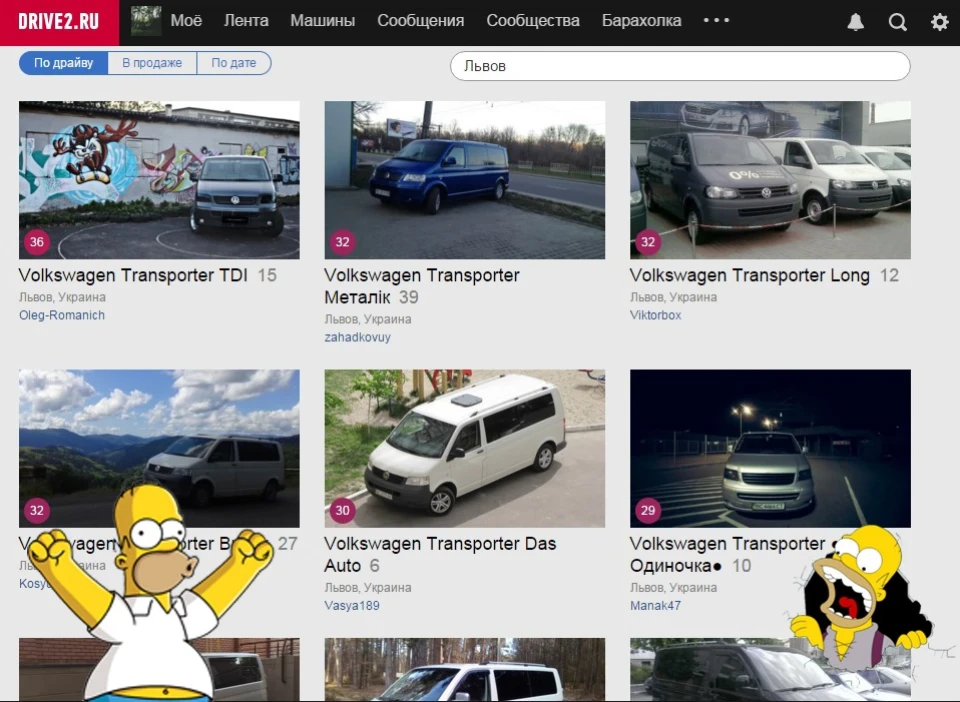Open the Transporter Одиночка night photo
Image resolution: width=960 pixels, height=702 pixels.
click(x=770, y=448)
